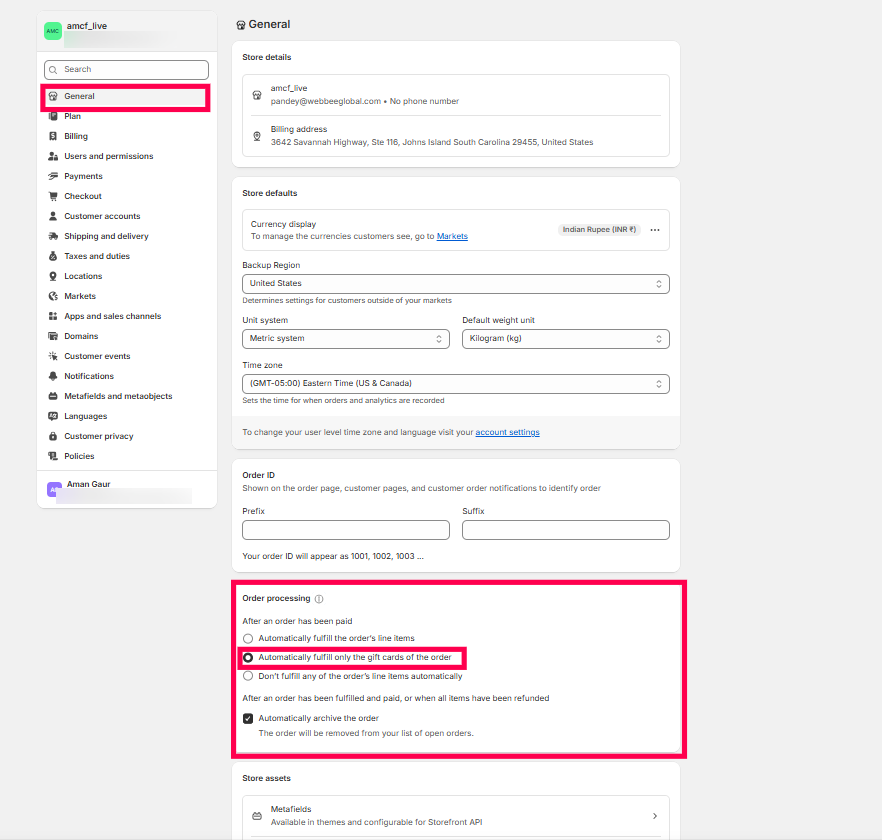The image size is (882, 840).
Task: Click the order ID Prefix input field
Action: click(x=345, y=530)
